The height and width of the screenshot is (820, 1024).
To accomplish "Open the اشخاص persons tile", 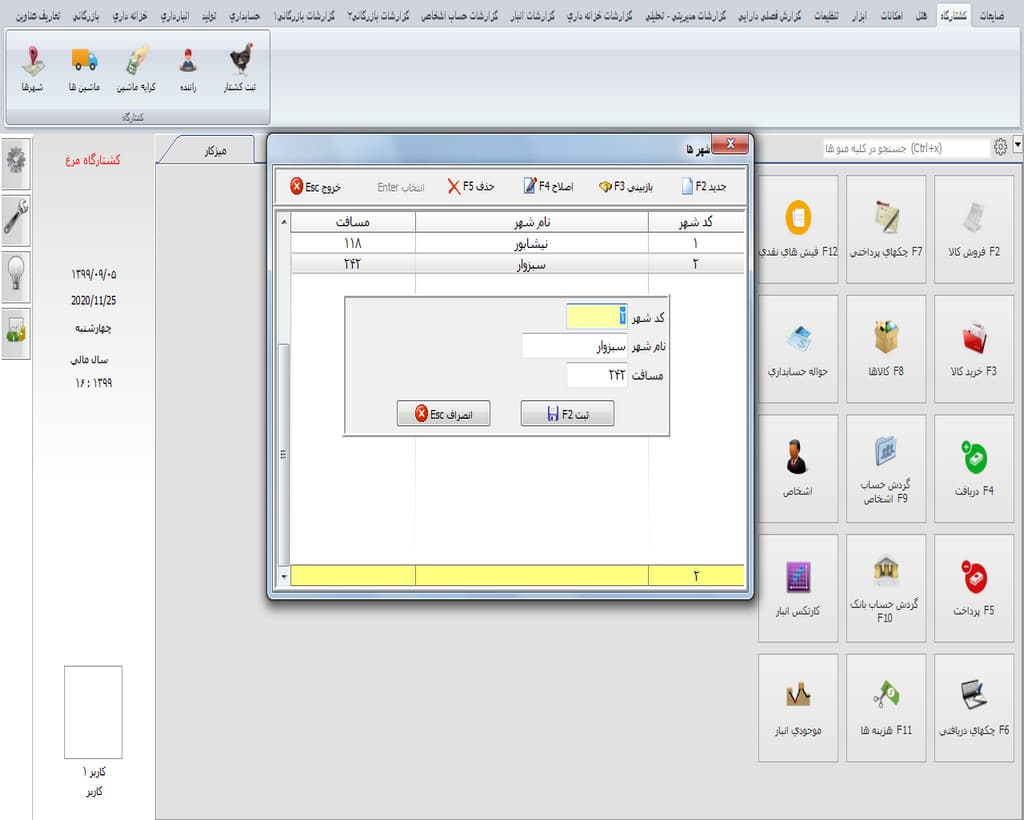I will click(797, 469).
